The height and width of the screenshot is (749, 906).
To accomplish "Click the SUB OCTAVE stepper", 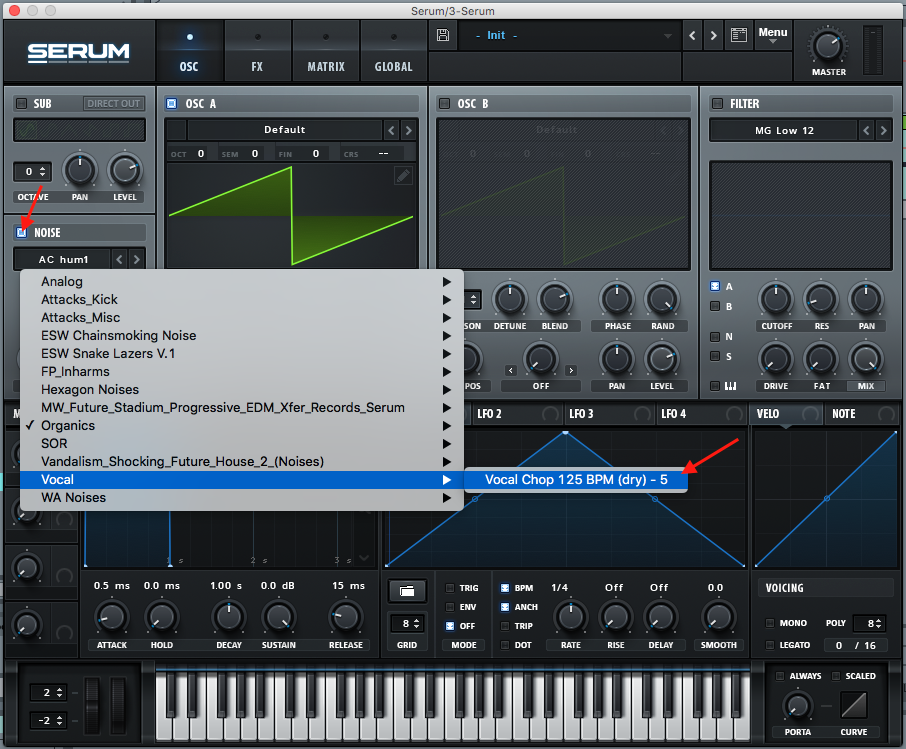I will coord(32,172).
